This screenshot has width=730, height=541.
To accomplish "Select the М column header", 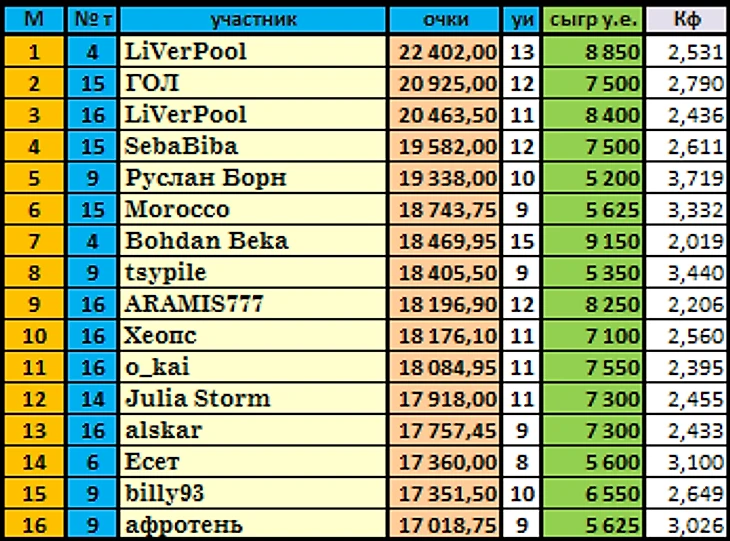I will pyautogui.click(x=34, y=20).
